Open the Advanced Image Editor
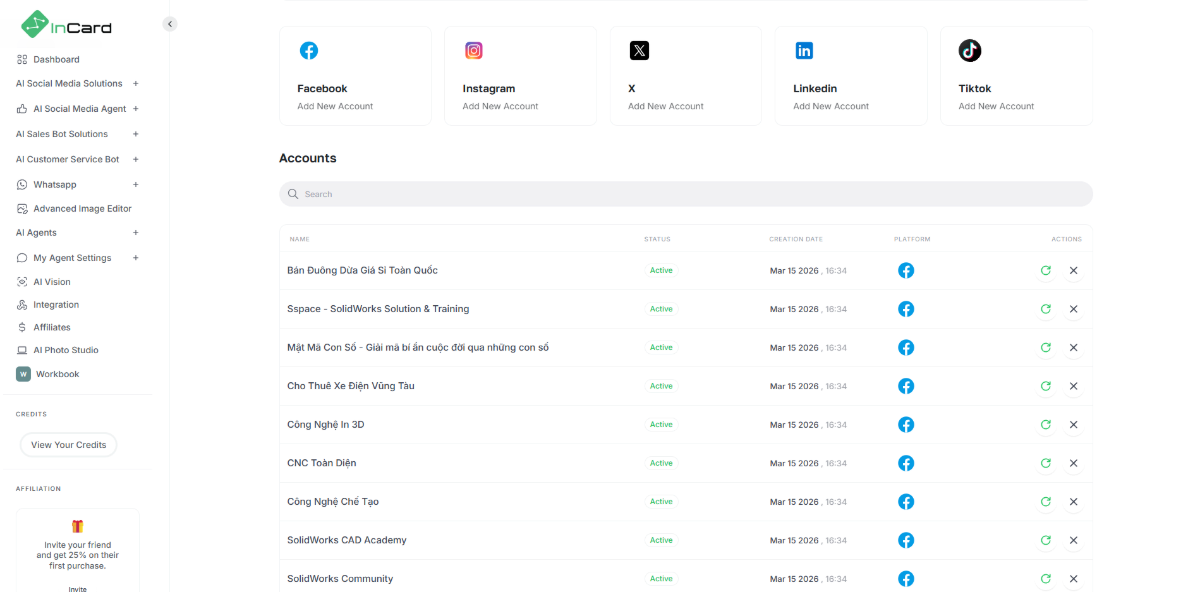 pos(82,209)
